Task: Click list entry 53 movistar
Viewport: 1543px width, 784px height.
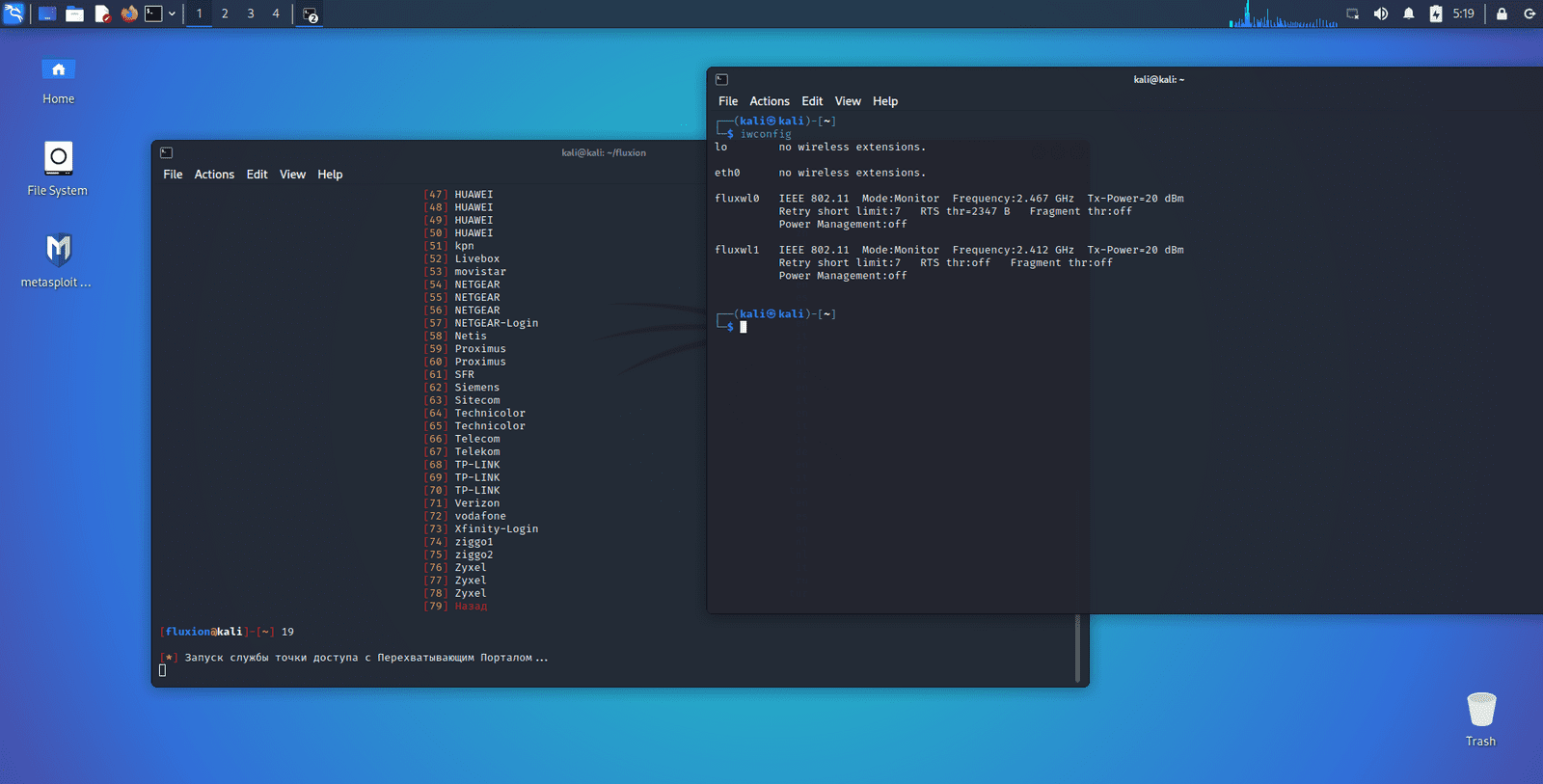Action: click(x=465, y=272)
